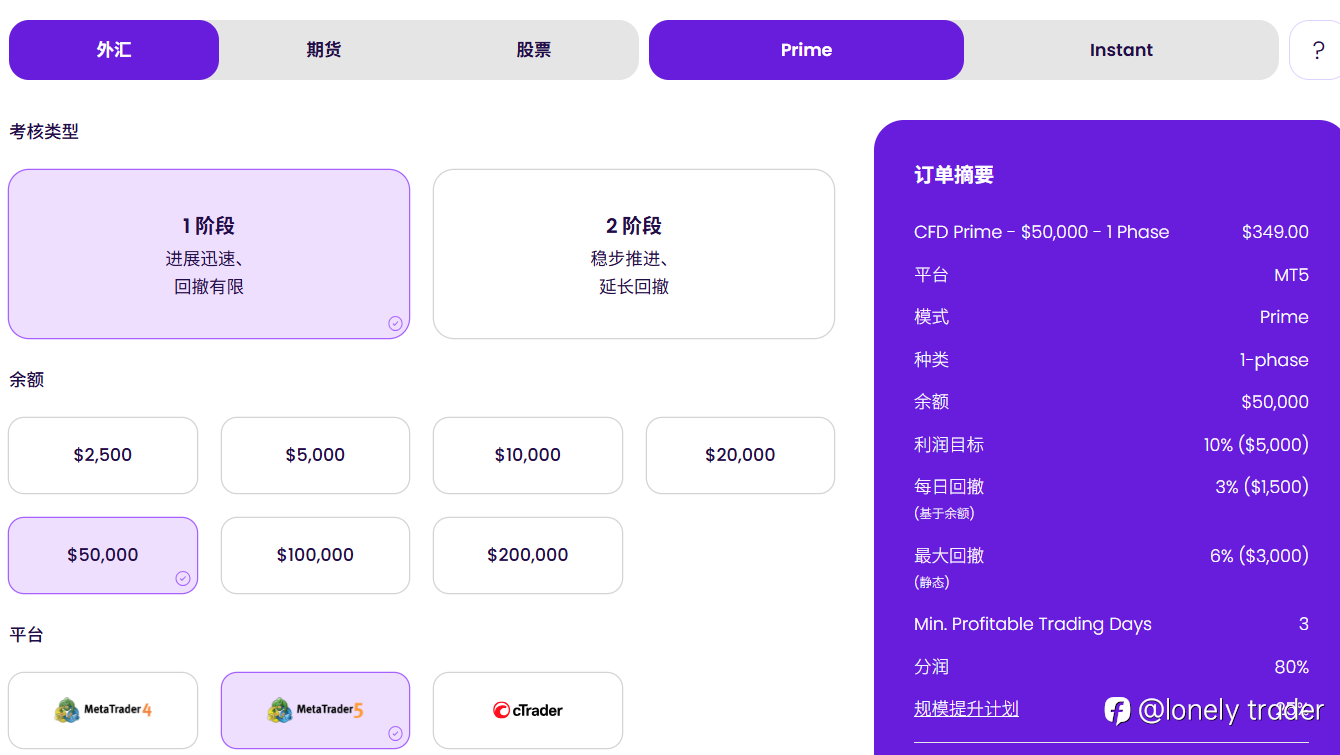Select the MetaTrader 4 platform logo
Screen dimensions: 1340x755
coord(103,710)
